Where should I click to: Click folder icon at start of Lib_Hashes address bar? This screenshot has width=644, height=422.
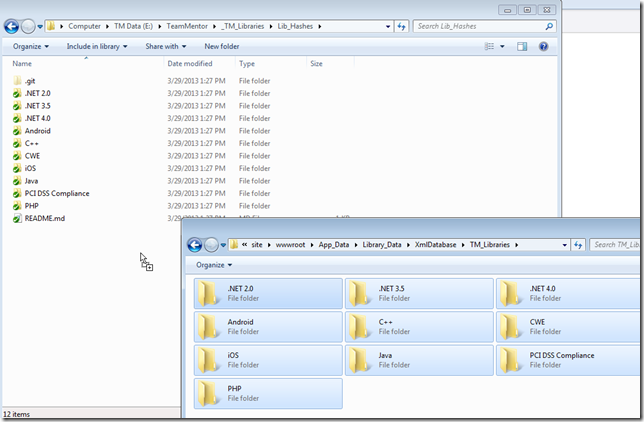[51, 26]
